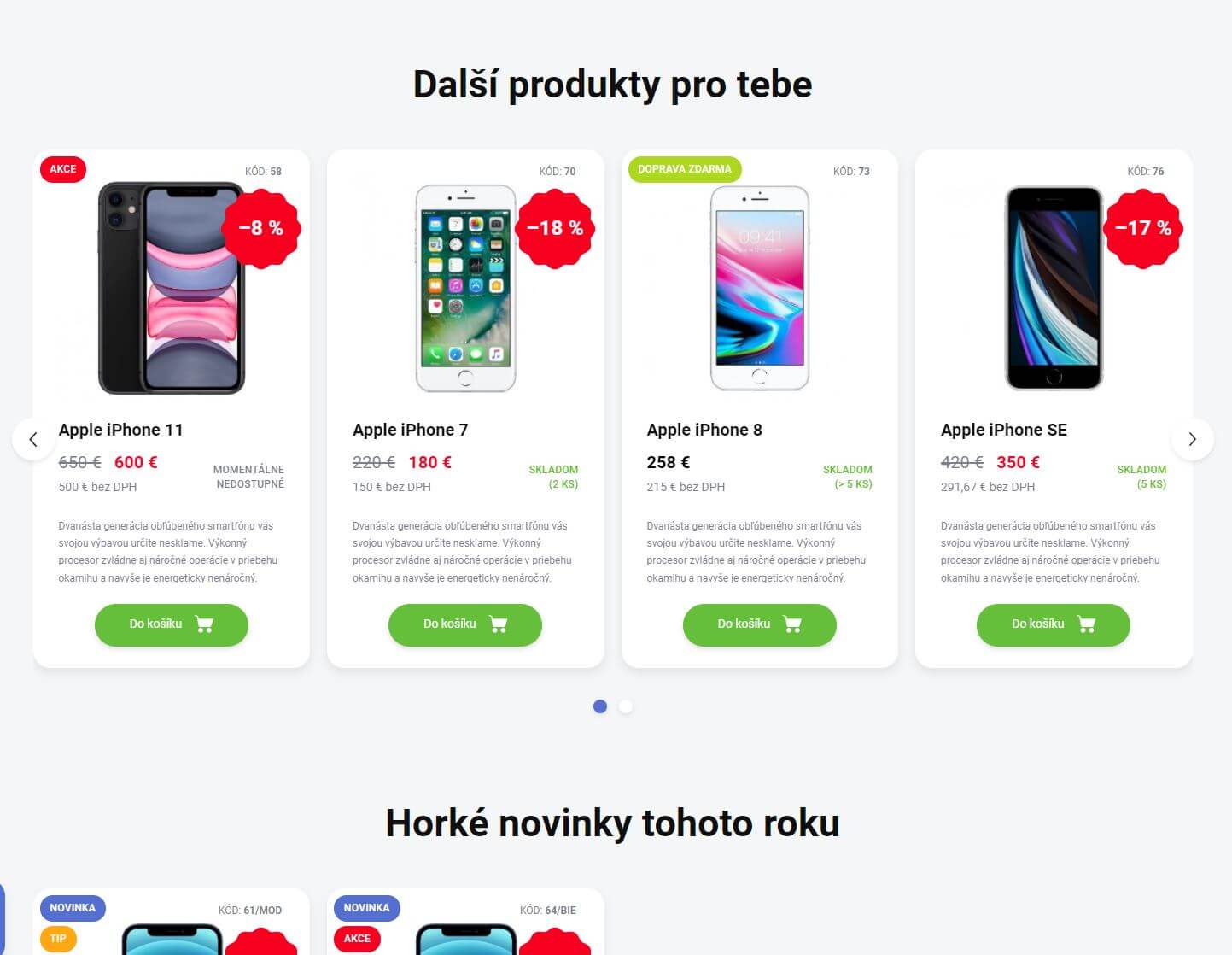
Task: Click the -8 % discount badge on iPhone 11
Action: (x=261, y=228)
